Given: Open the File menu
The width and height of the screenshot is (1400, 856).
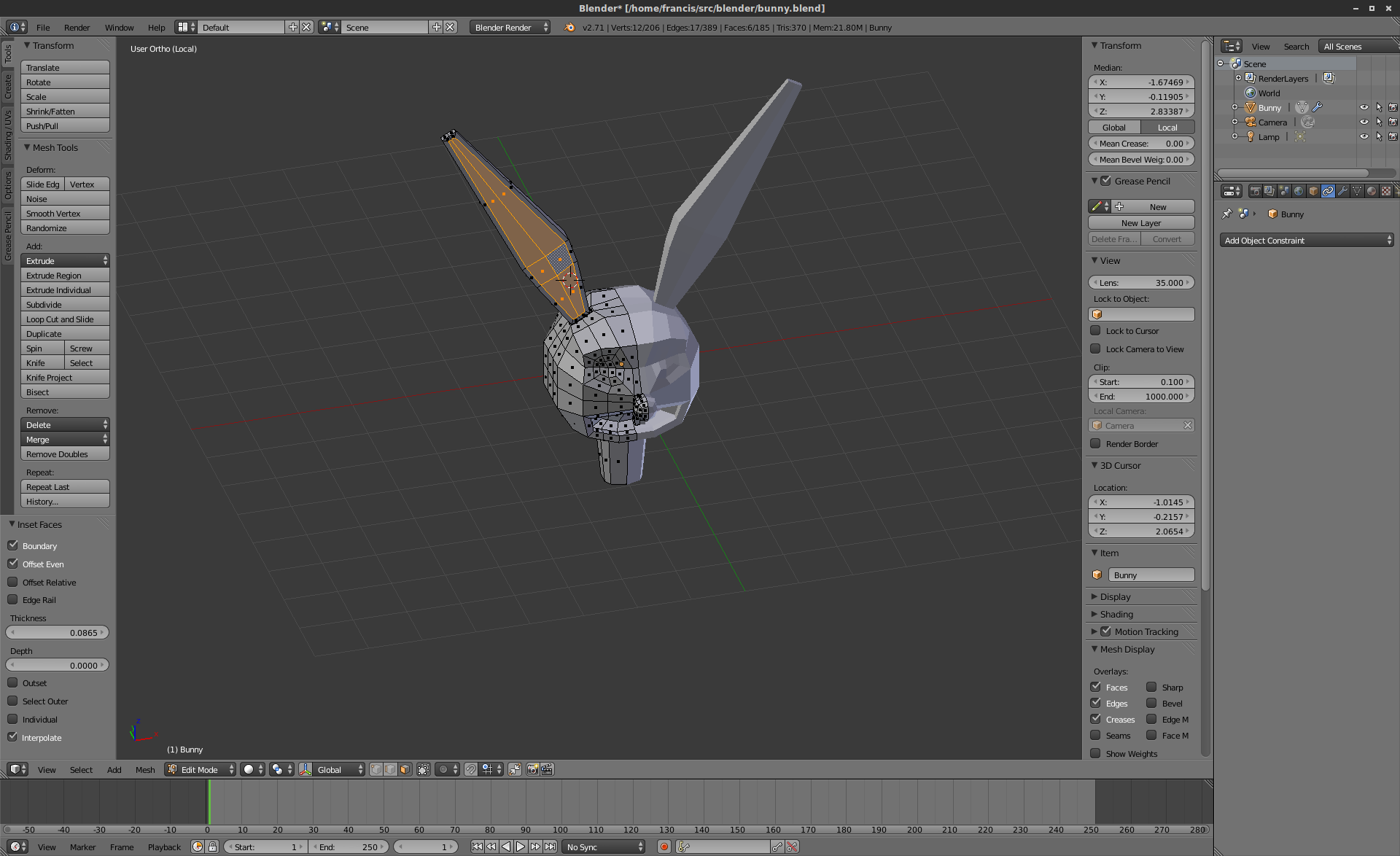Looking at the screenshot, I should point(43,27).
